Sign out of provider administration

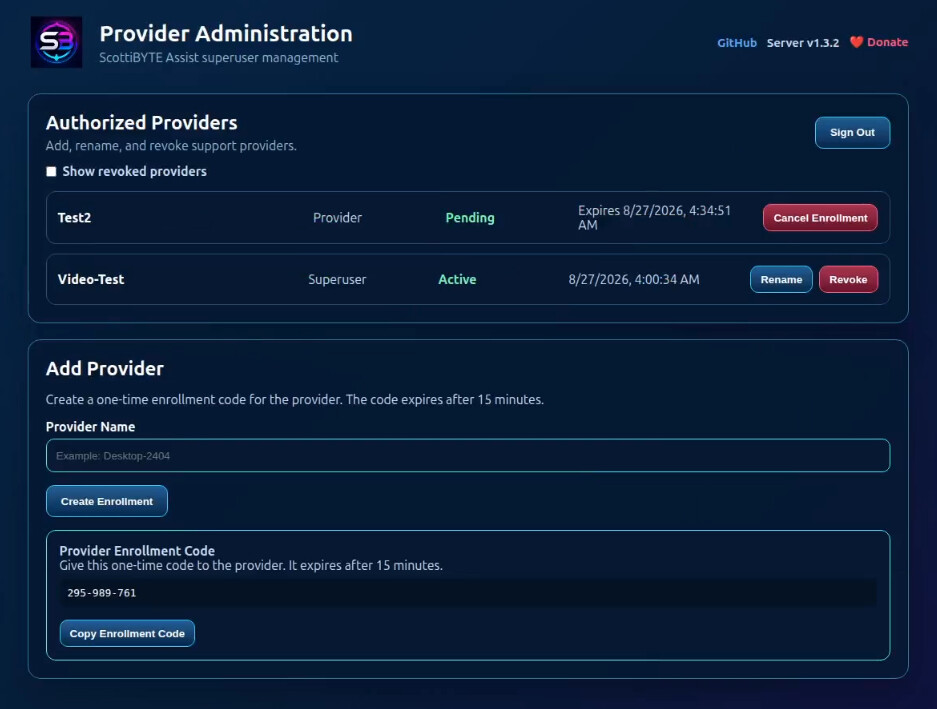pos(852,132)
